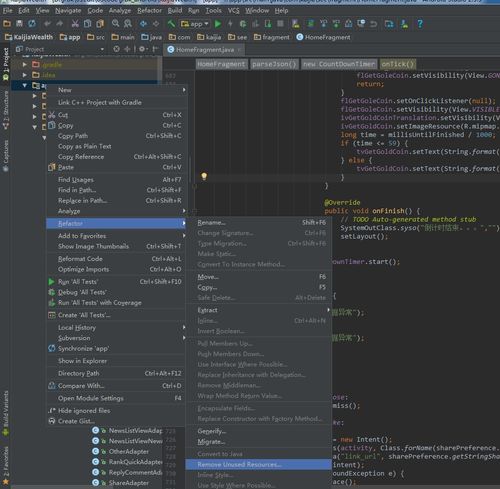Viewport: 500px width, 489px height.
Task: Select Remove Unused Resources menu item
Action: tap(259, 464)
